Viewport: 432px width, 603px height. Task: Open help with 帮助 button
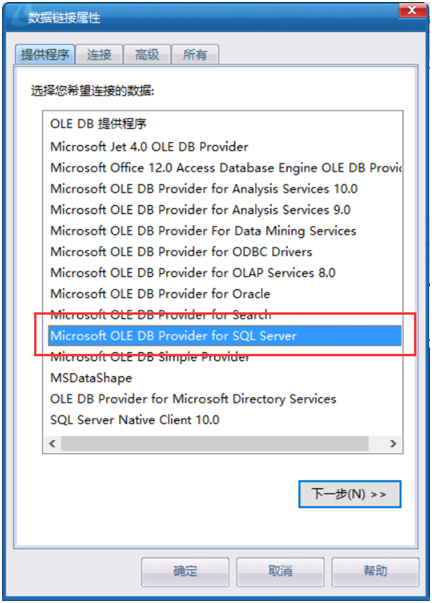(x=375, y=571)
